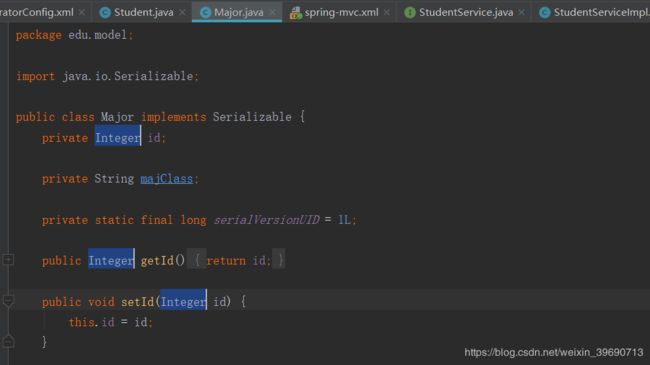Viewport: 650px width, 365px height.
Task: Click the Integer return type of getId
Action: [x=111, y=260]
